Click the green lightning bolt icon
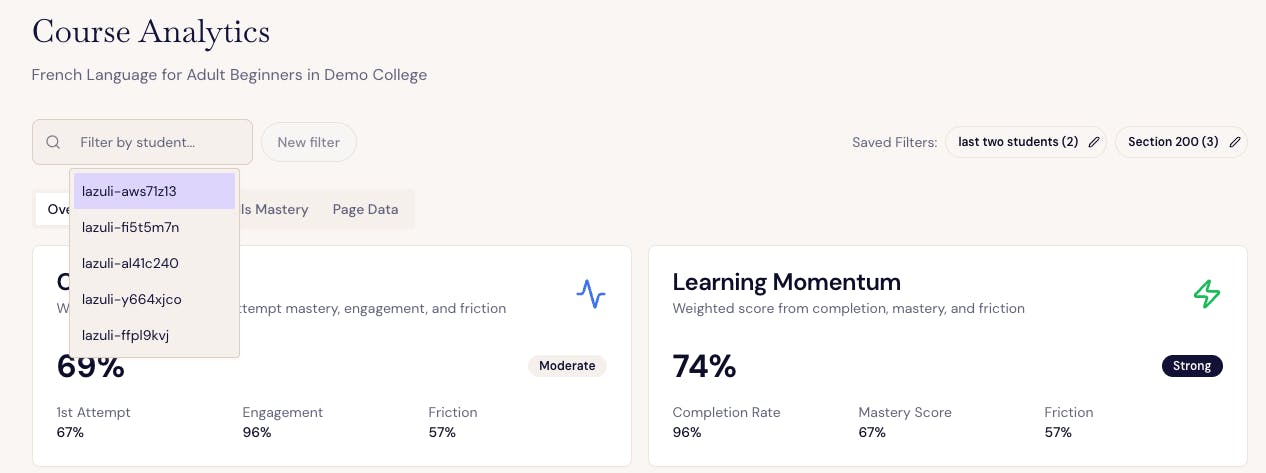The height and width of the screenshot is (473, 1266). click(x=1207, y=293)
